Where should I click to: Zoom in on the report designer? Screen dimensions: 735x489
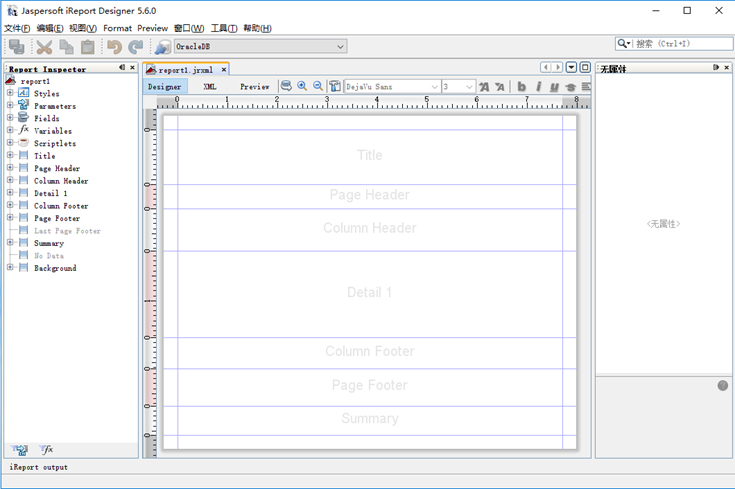click(x=302, y=87)
